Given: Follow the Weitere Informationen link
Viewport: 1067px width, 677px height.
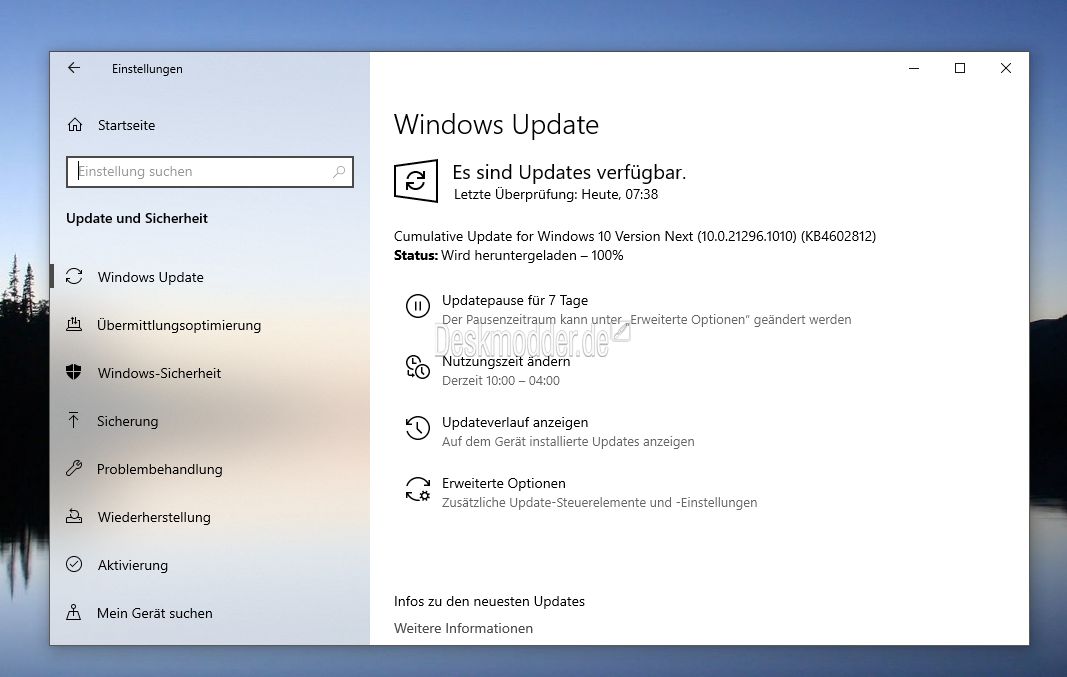Looking at the screenshot, I should coord(463,628).
